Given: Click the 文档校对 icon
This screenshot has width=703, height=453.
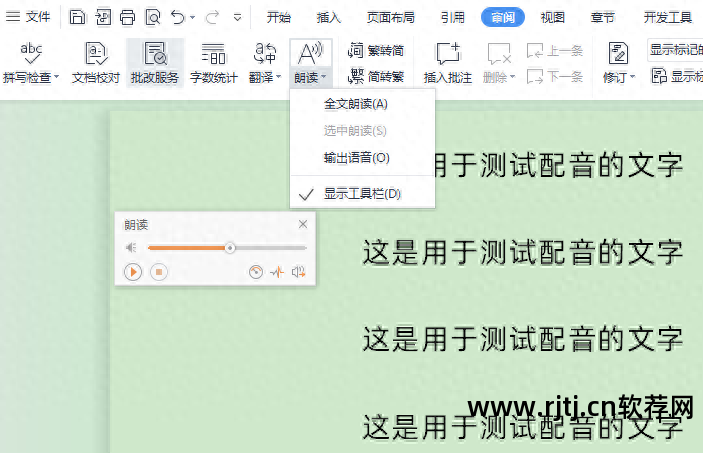Looking at the screenshot, I should pyautogui.click(x=96, y=53).
